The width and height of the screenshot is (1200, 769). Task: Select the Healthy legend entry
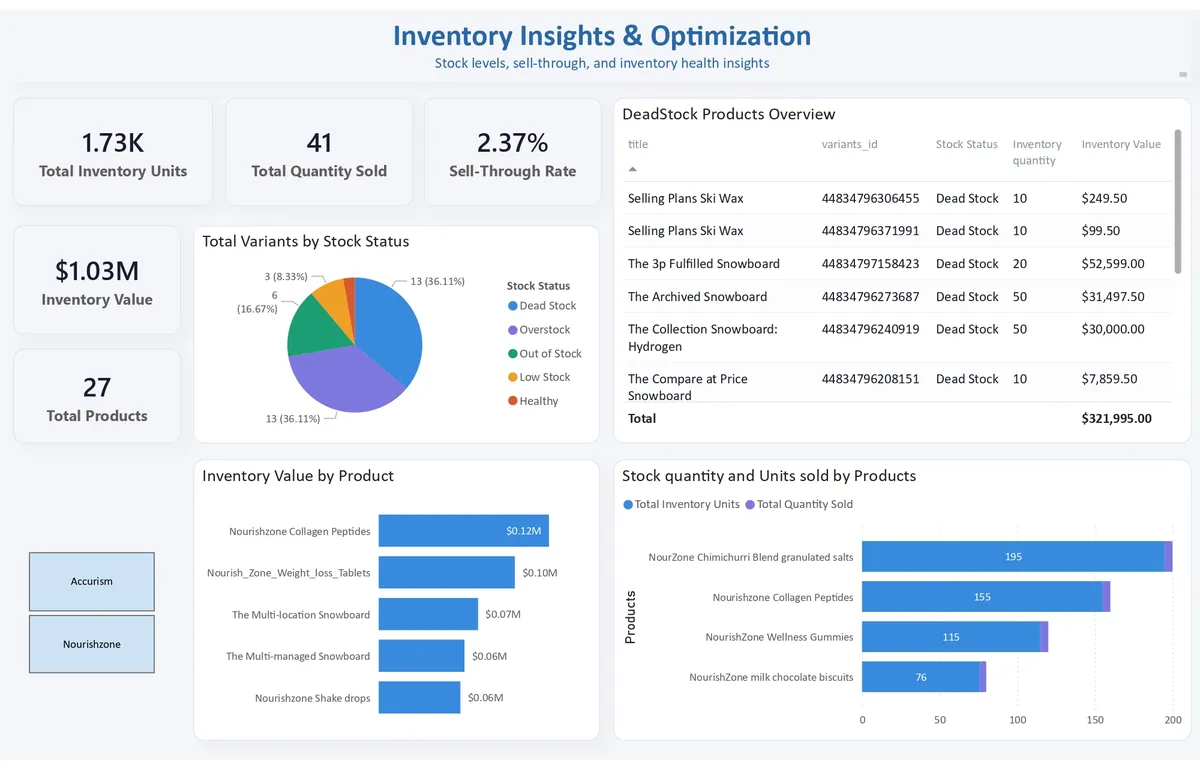(533, 401)
